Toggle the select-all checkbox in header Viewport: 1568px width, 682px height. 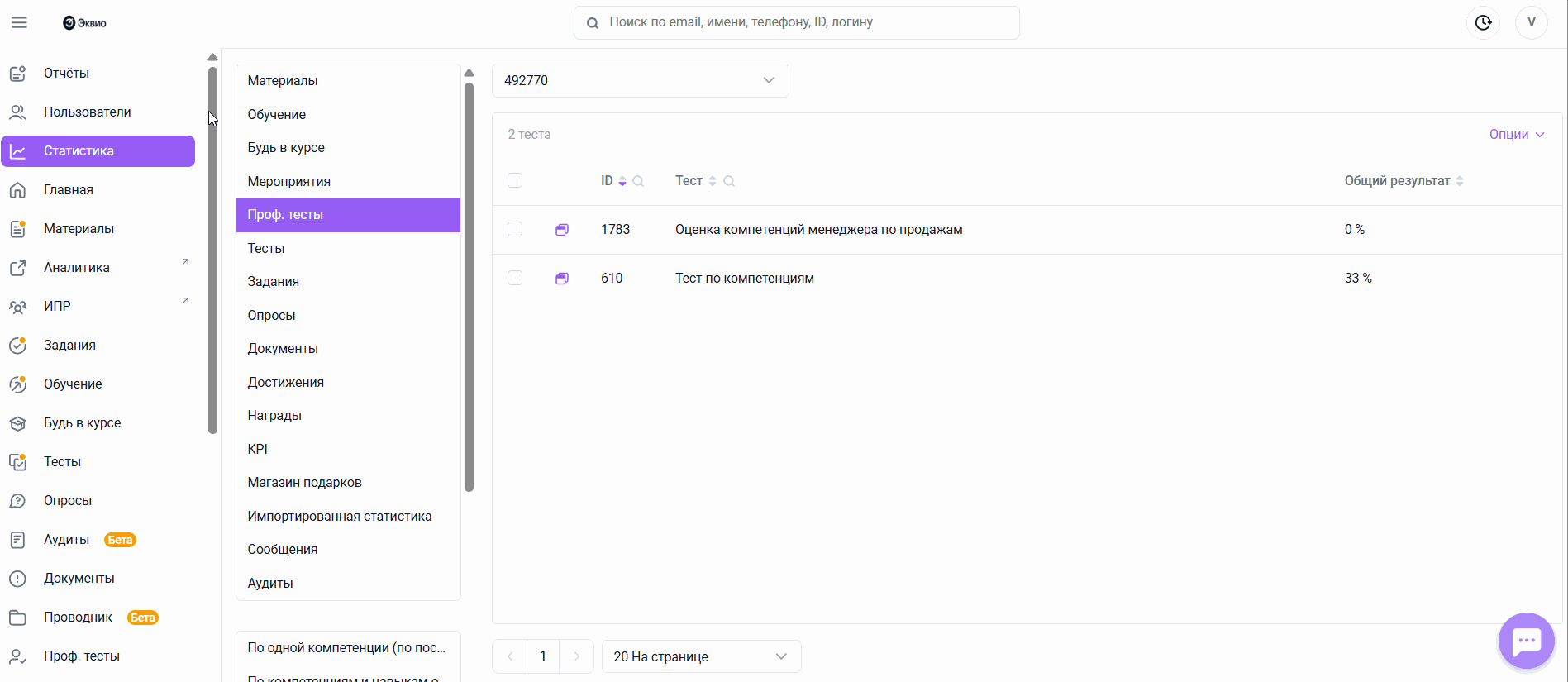[515, 180]
